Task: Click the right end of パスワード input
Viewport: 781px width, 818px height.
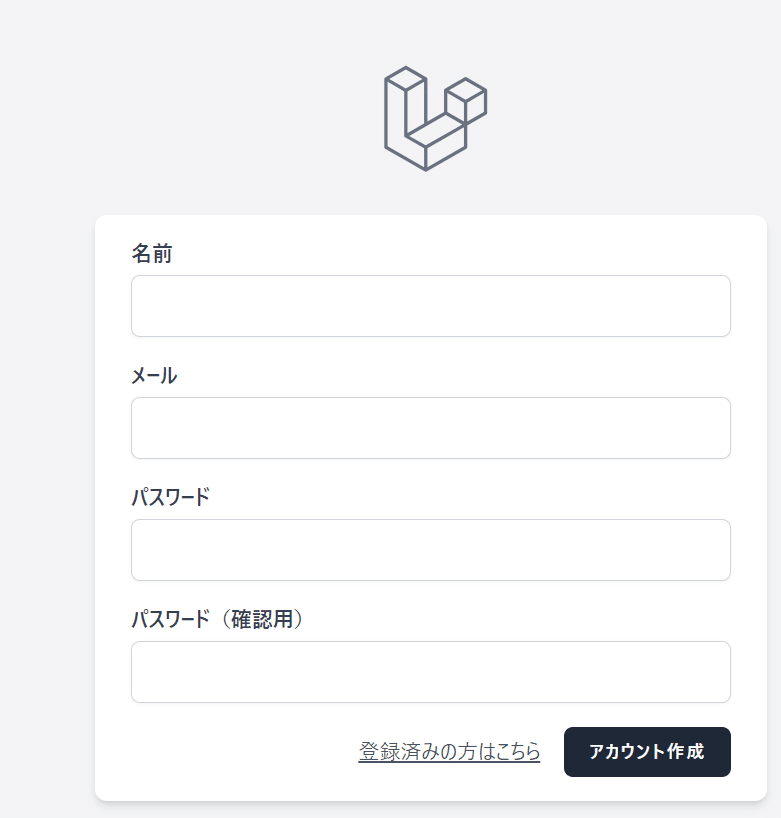Action: [x=715, y=550]
